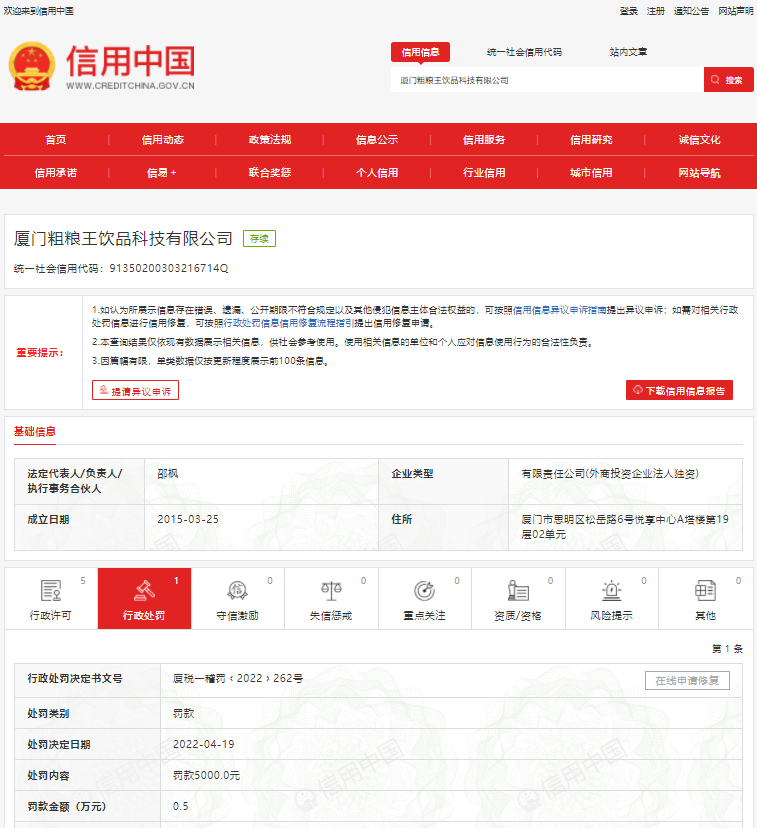Open the 网站声明 link

[736, 11]
